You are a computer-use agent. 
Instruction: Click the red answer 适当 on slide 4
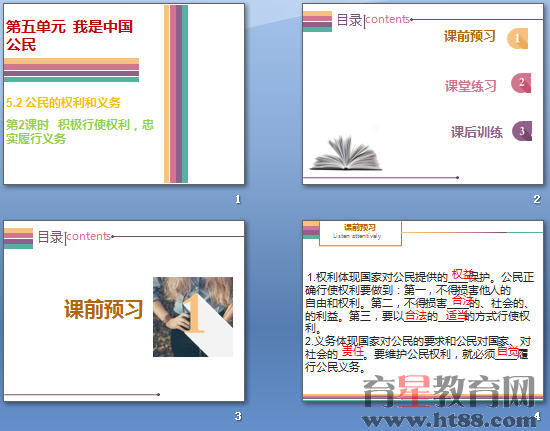pos(457,315)
